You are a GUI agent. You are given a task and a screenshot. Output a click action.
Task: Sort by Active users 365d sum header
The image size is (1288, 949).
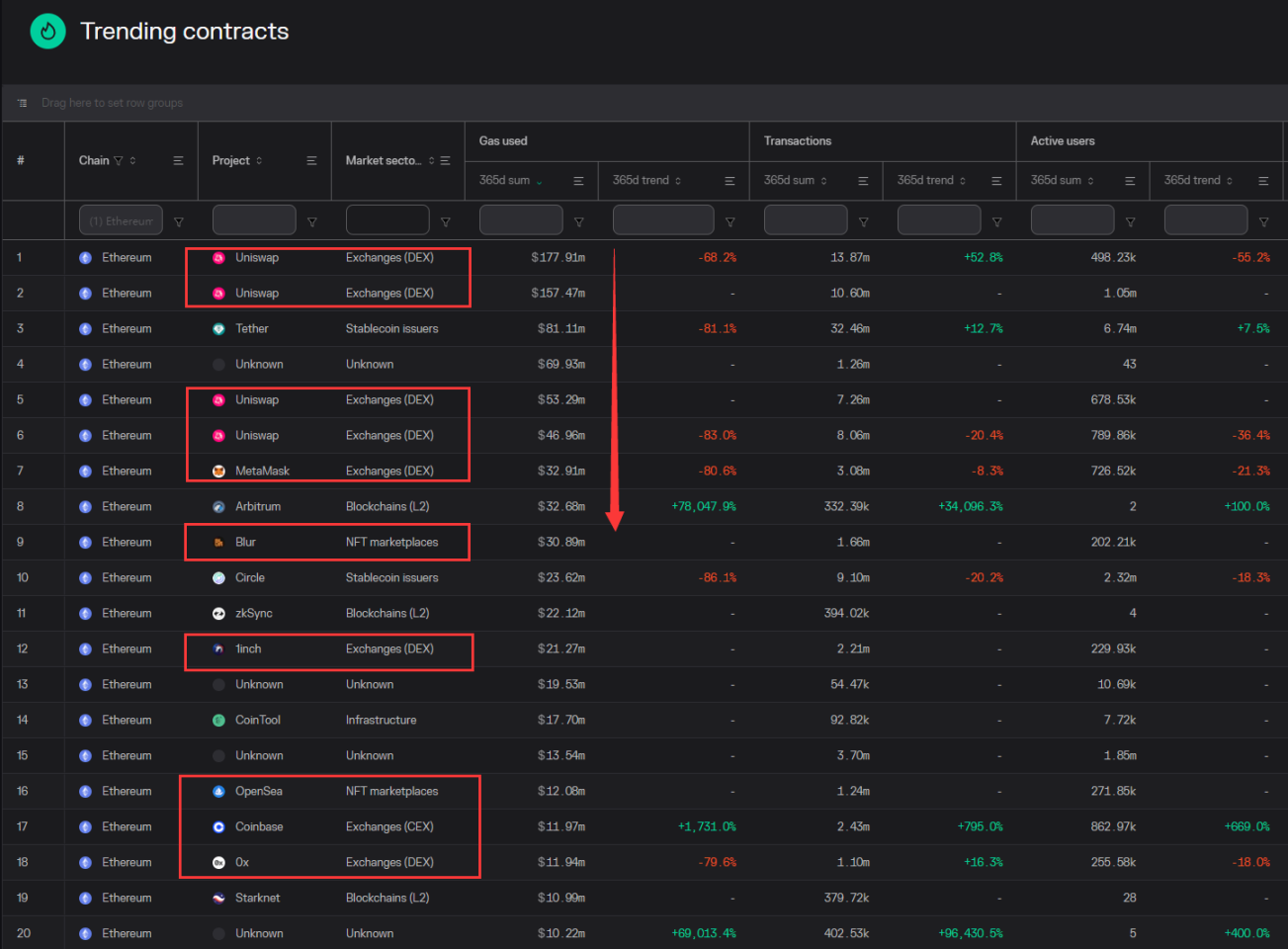coord(1056,181)
